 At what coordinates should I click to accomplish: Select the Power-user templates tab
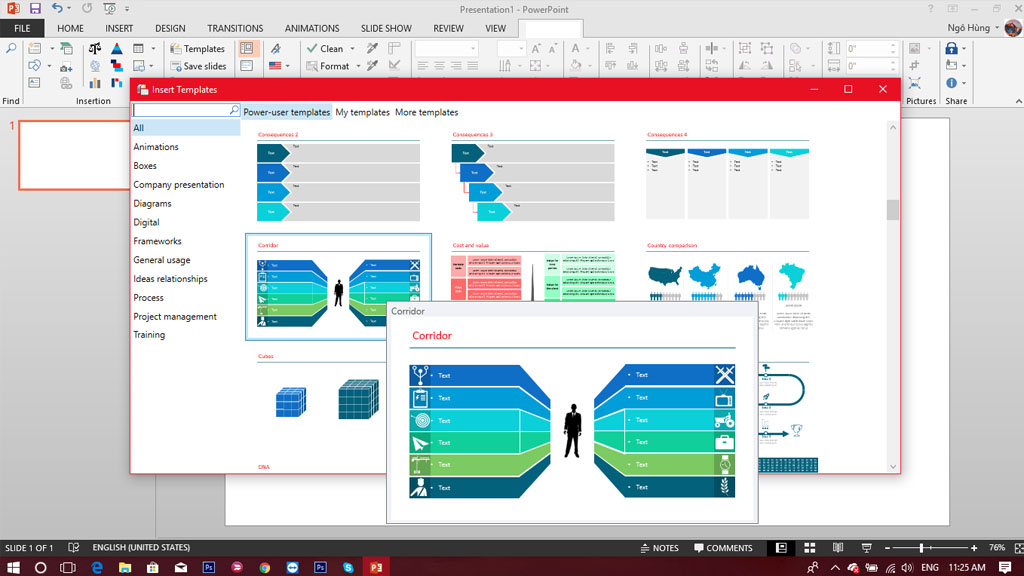tap(287, 112)
